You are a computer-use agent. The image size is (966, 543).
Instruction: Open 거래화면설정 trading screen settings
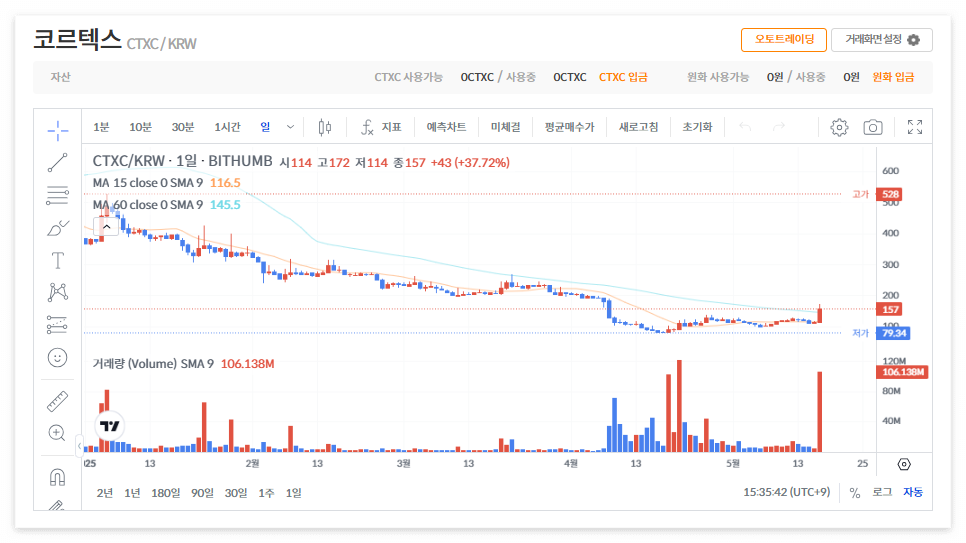click(882, 39)
